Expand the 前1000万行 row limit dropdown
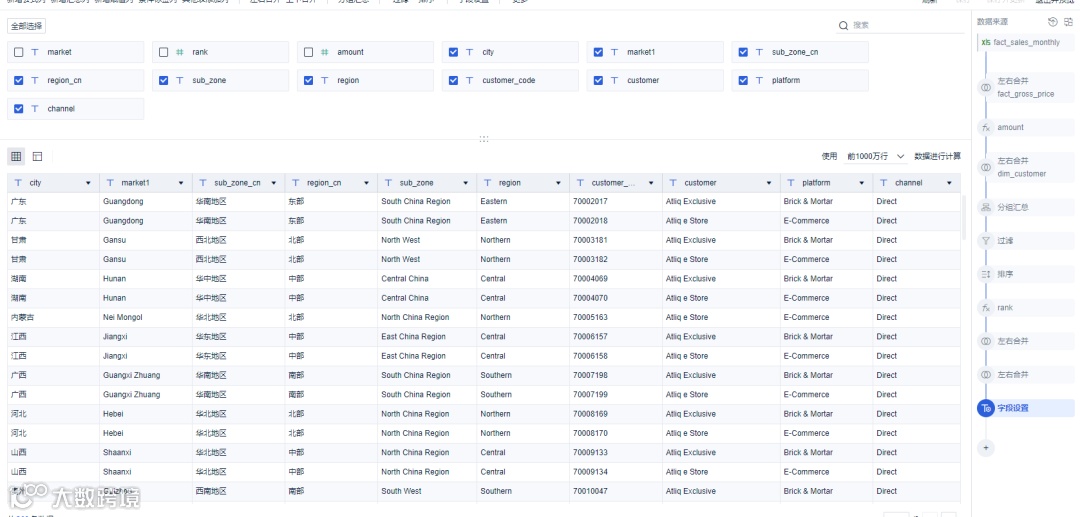 pos(876,157)
